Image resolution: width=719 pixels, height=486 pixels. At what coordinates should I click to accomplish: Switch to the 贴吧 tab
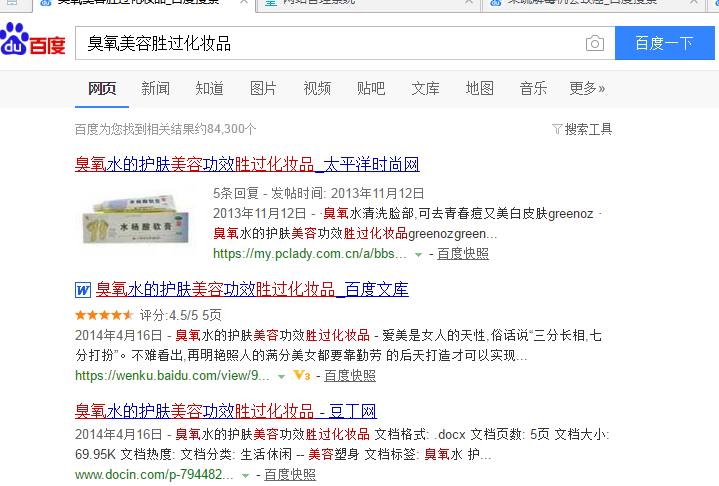(371, 88)
